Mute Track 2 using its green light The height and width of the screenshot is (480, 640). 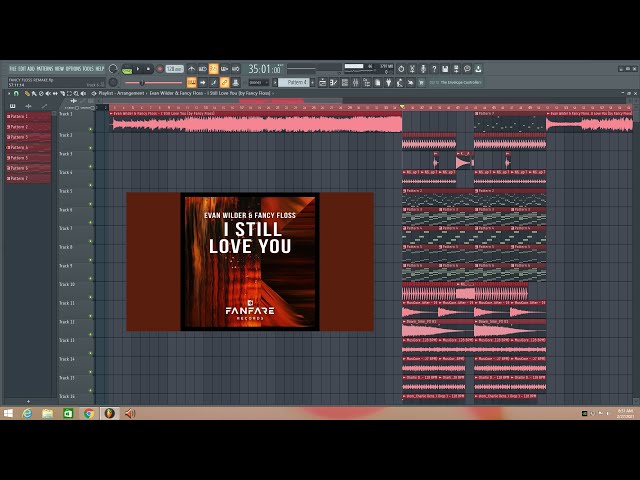[x=91, y=148]
